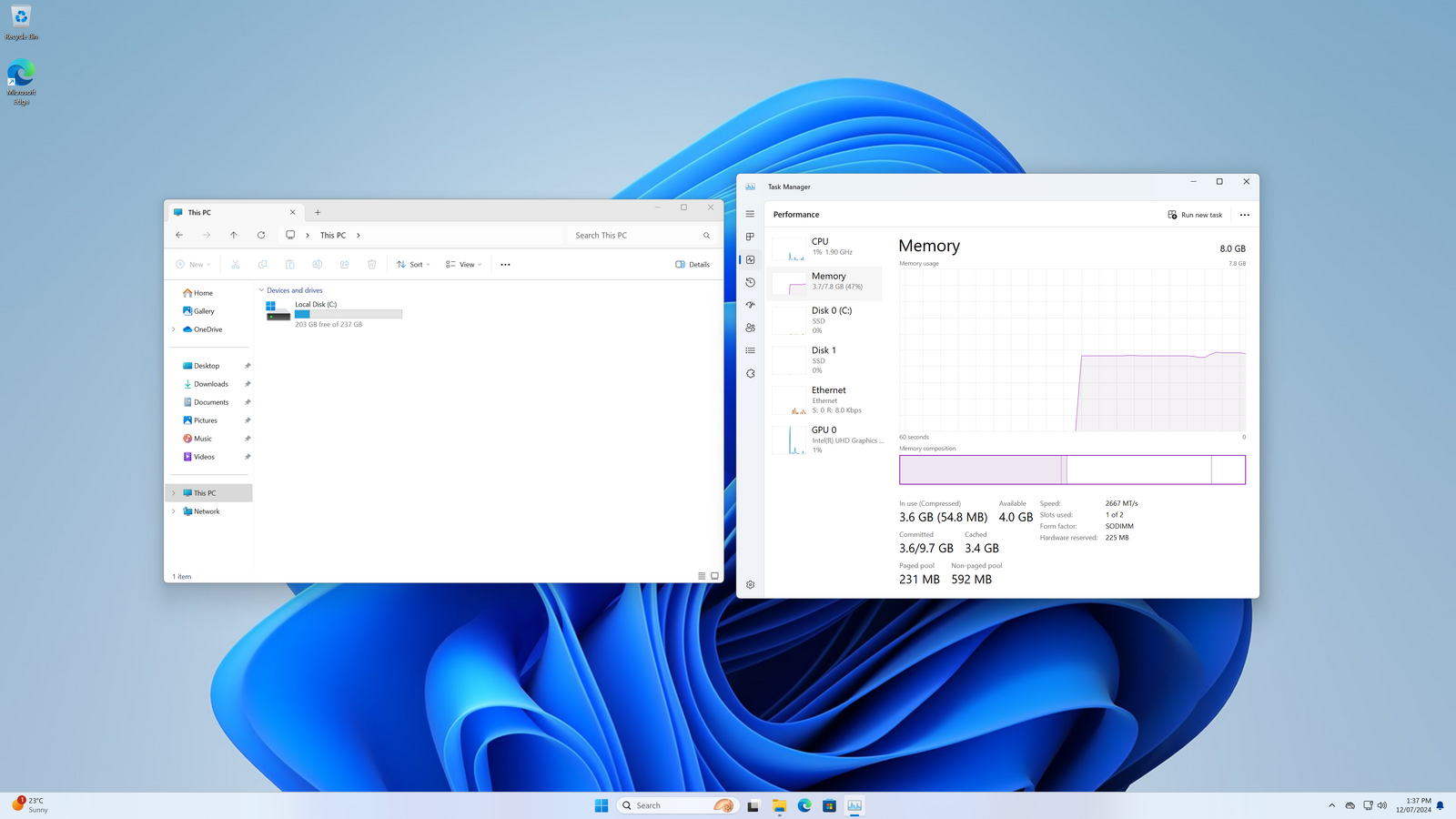Collapse Devices and drives group
This screenshot has width=1456, height=819.
[261, 290]
